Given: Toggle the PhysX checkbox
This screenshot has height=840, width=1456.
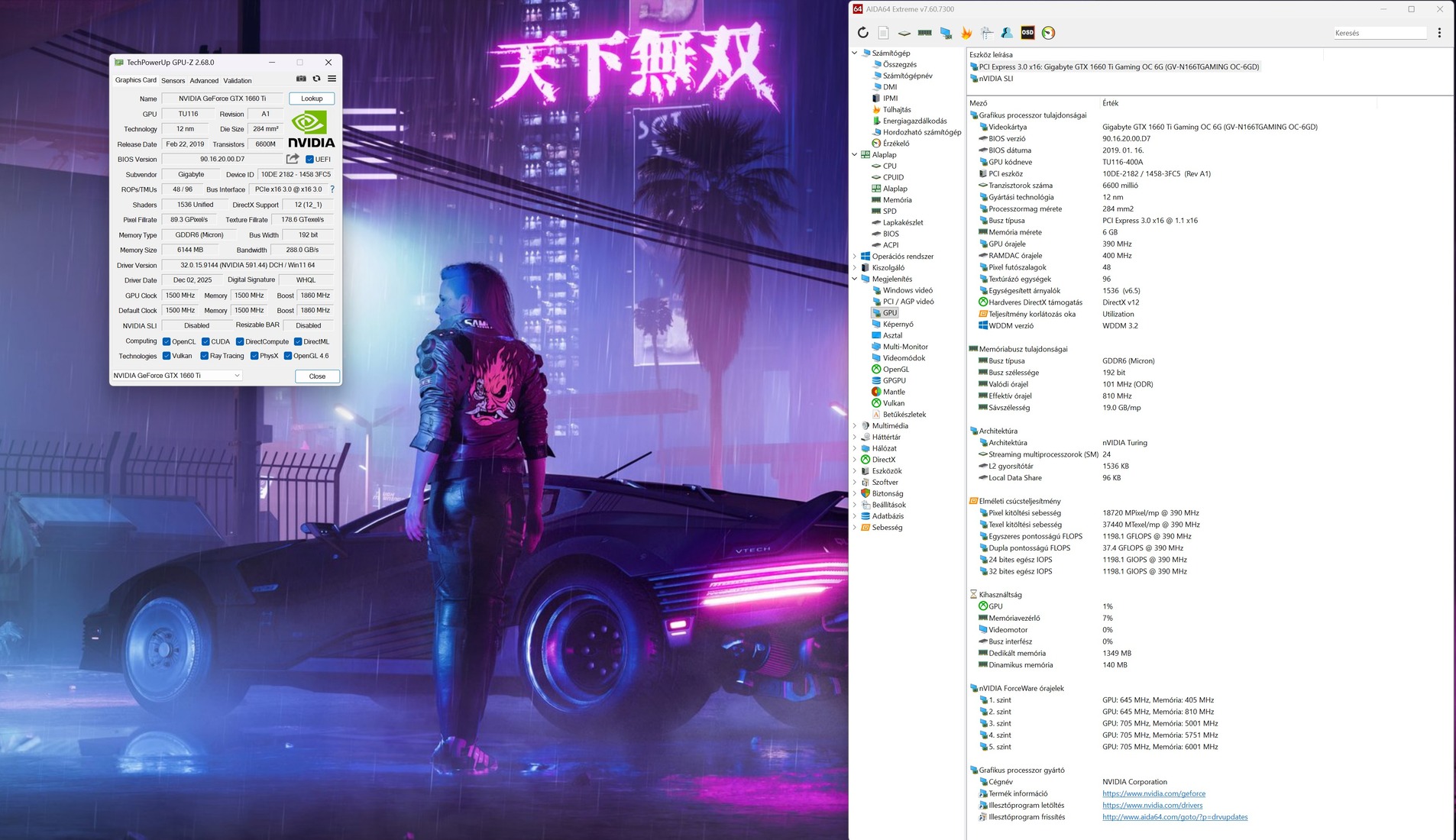Looking at the screenshot, I should [254, 356].
